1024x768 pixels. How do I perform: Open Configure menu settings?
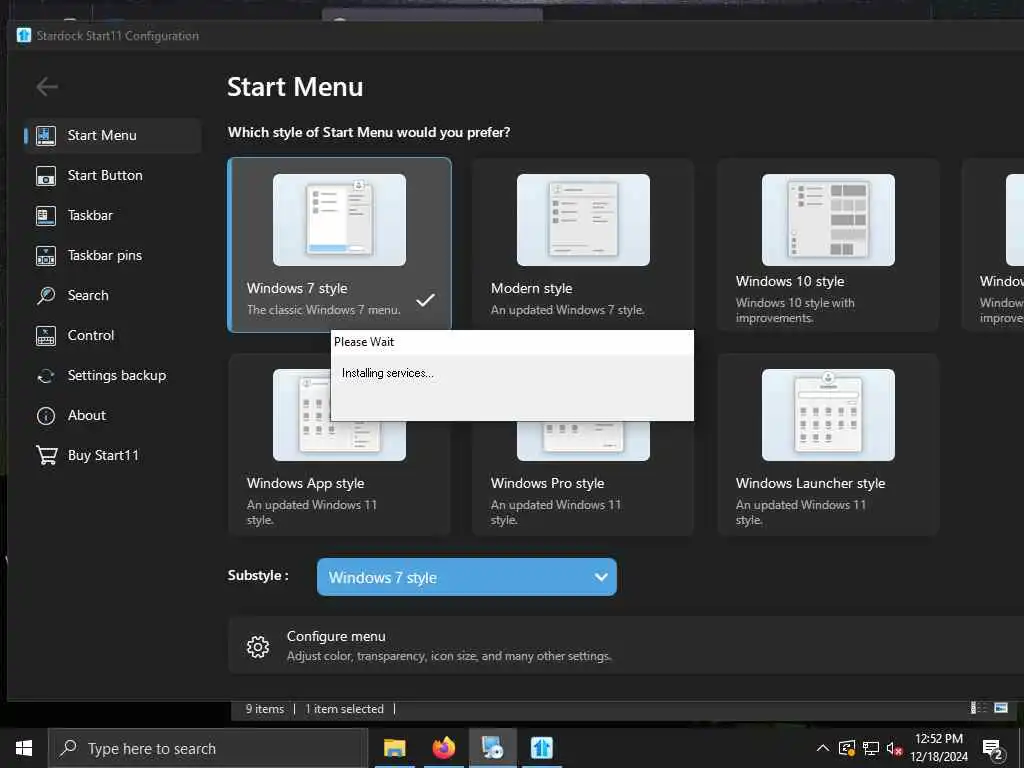click(626, 645)
